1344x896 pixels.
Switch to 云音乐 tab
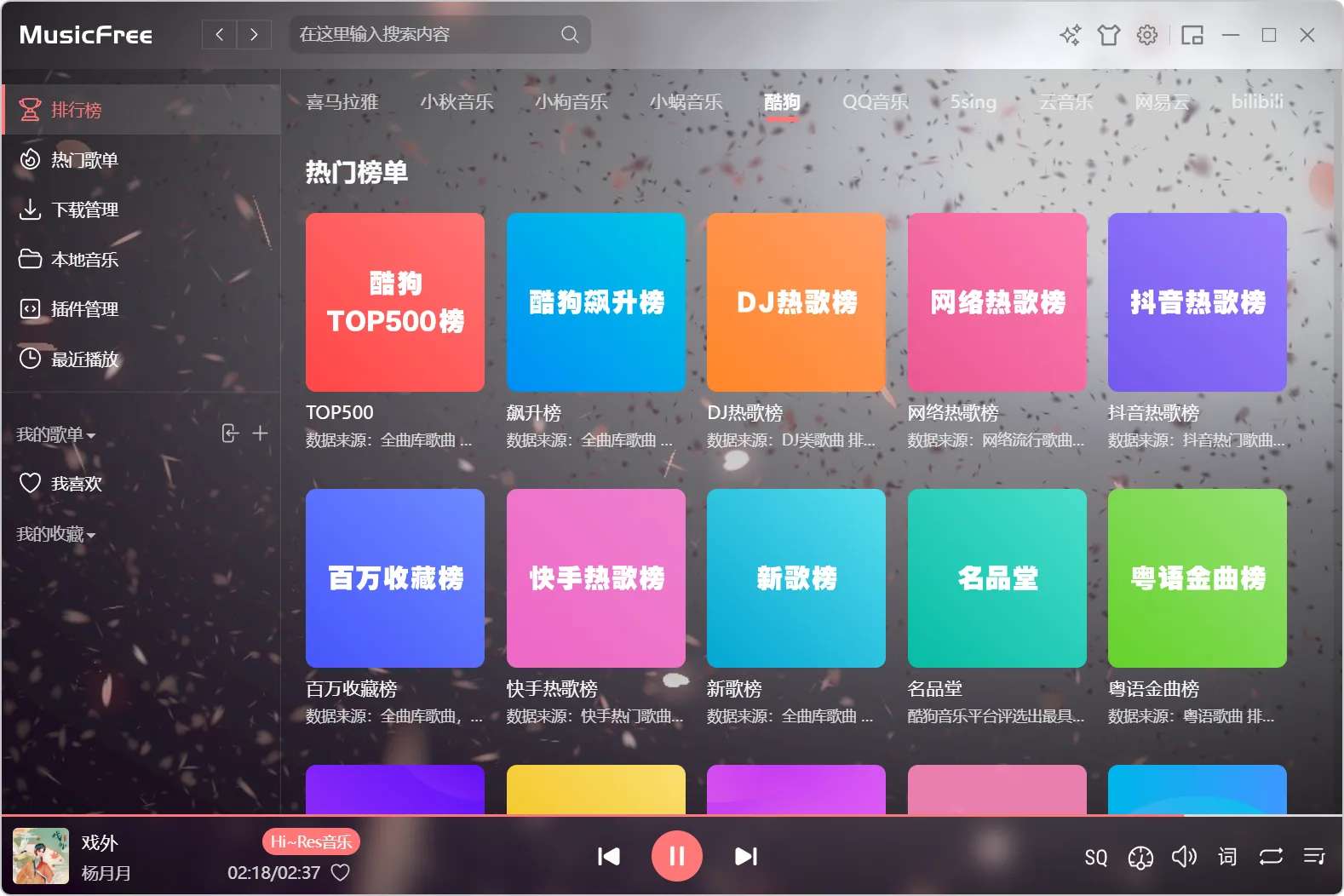1065,102
